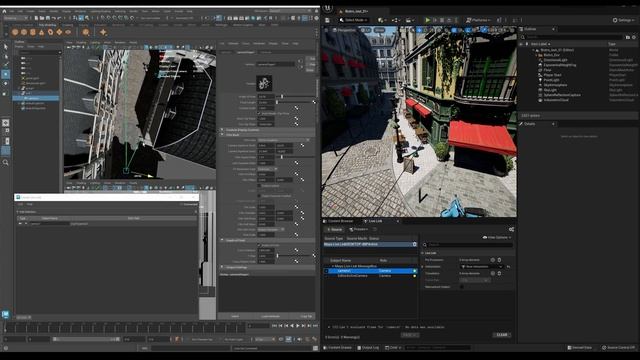Open the Show menu in Unreal viewport
This screenshot has width=640, height=360.
pyautogui.click(x=380, y=30)
